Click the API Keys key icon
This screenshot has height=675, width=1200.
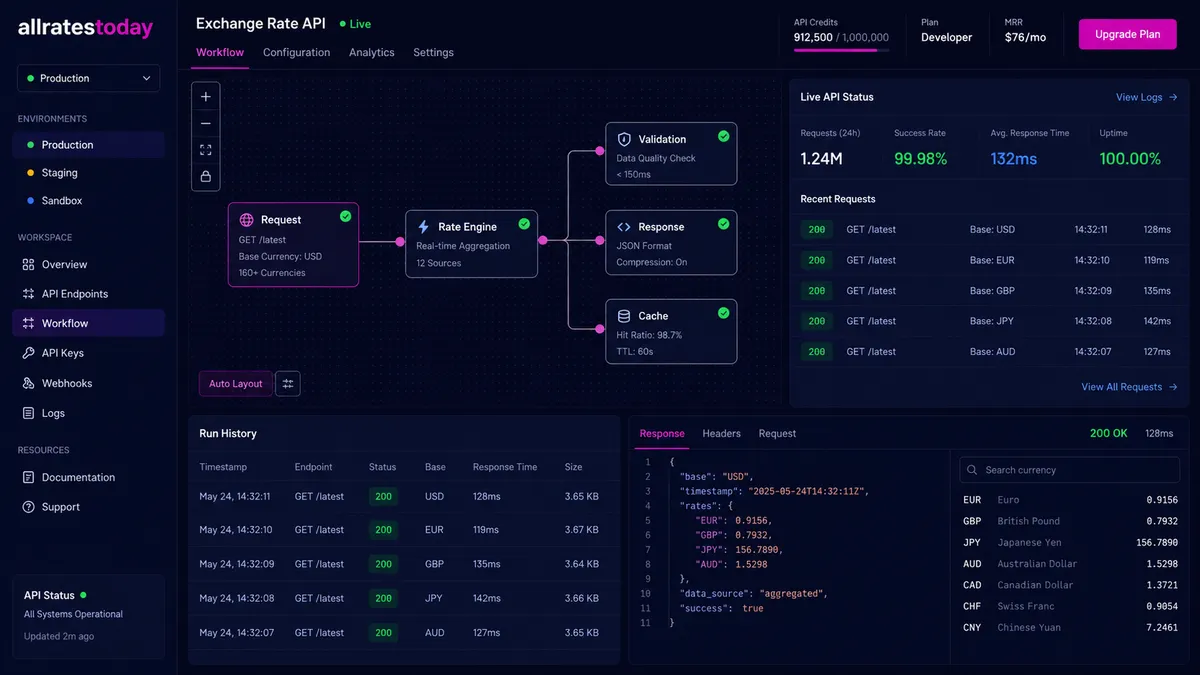(28, 353)
